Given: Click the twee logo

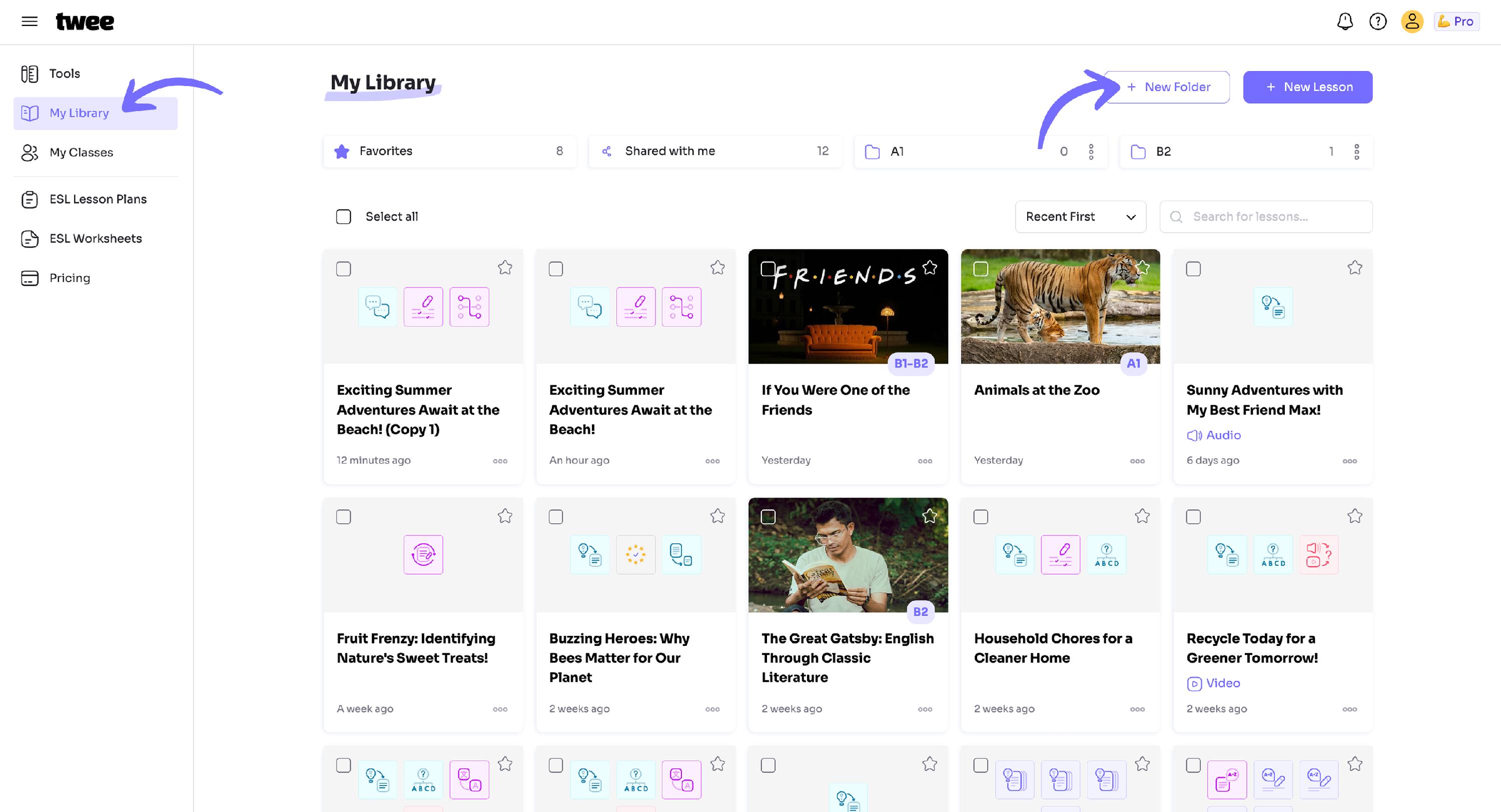Looking at the screenshot, I should click(85, 22).
